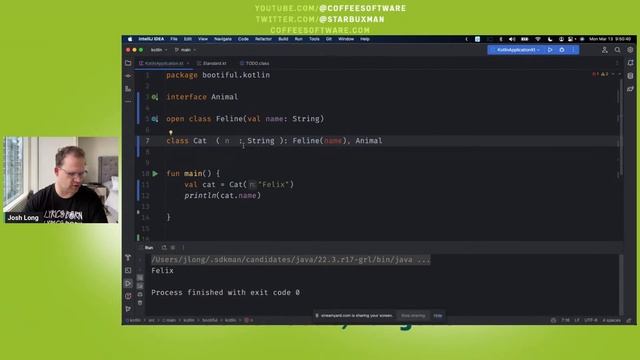640x360 pixels.
Task: Click the Run icon in the top toolbar
Action: [550, 50]
